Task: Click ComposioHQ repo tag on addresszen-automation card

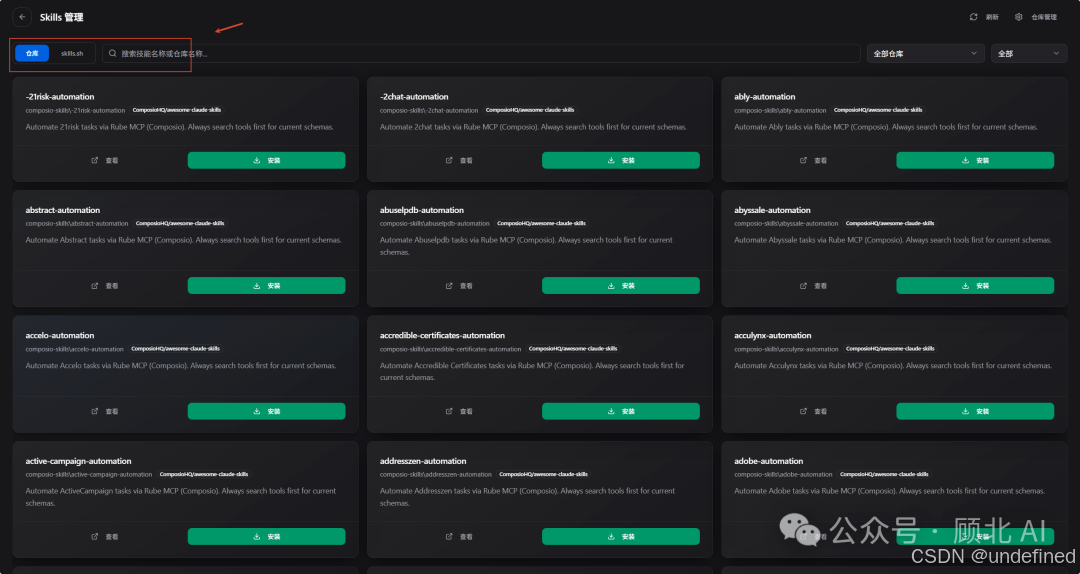Action: [543, 474]
